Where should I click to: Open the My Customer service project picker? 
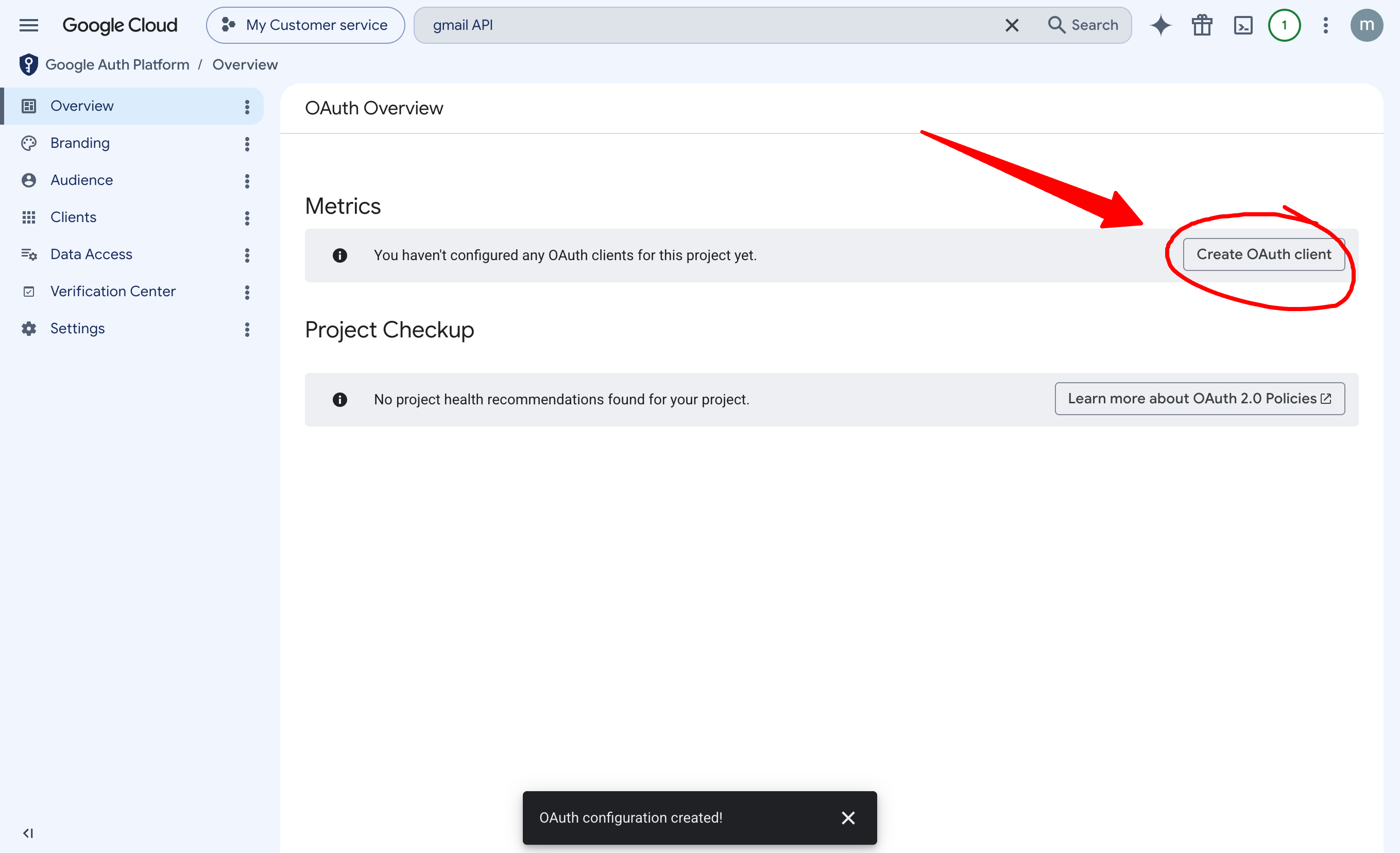click(x=305, y=25)
